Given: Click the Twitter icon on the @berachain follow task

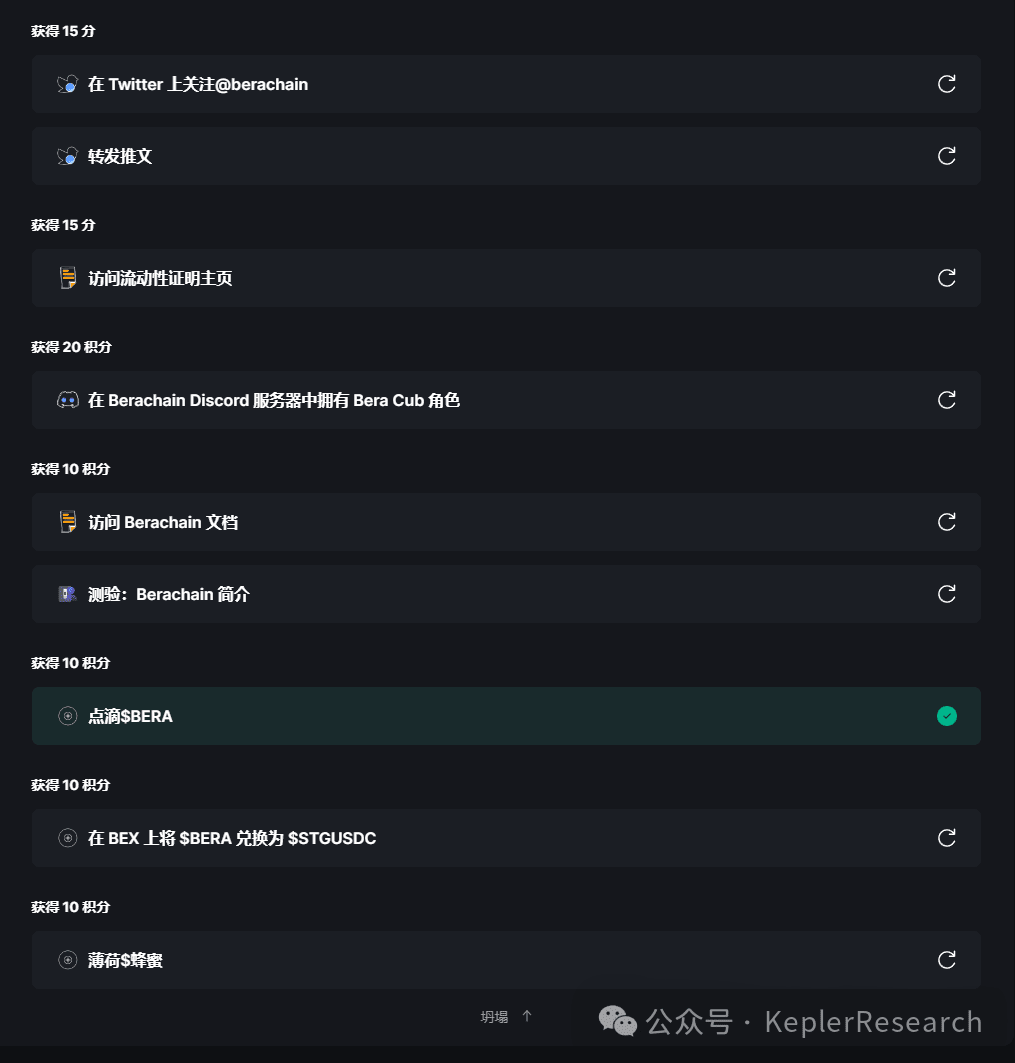Looking at the screenshot, I should pos(67,84).
